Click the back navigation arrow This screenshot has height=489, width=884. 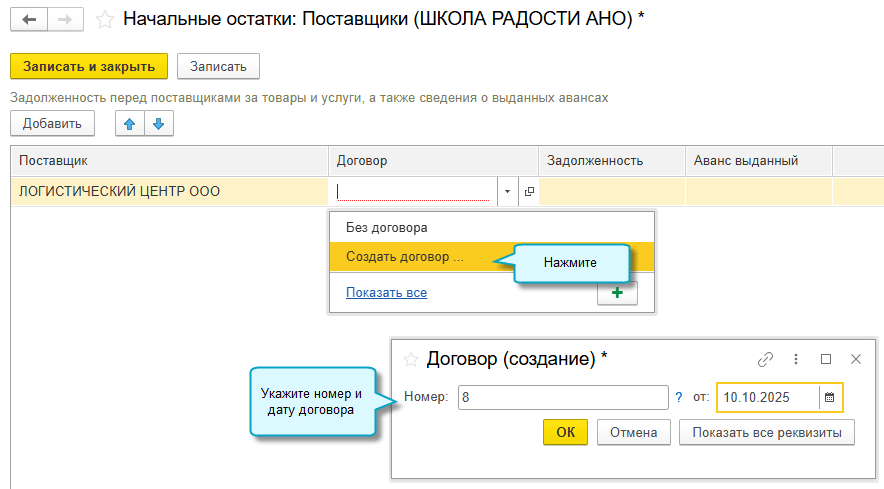tap(28, 20)
